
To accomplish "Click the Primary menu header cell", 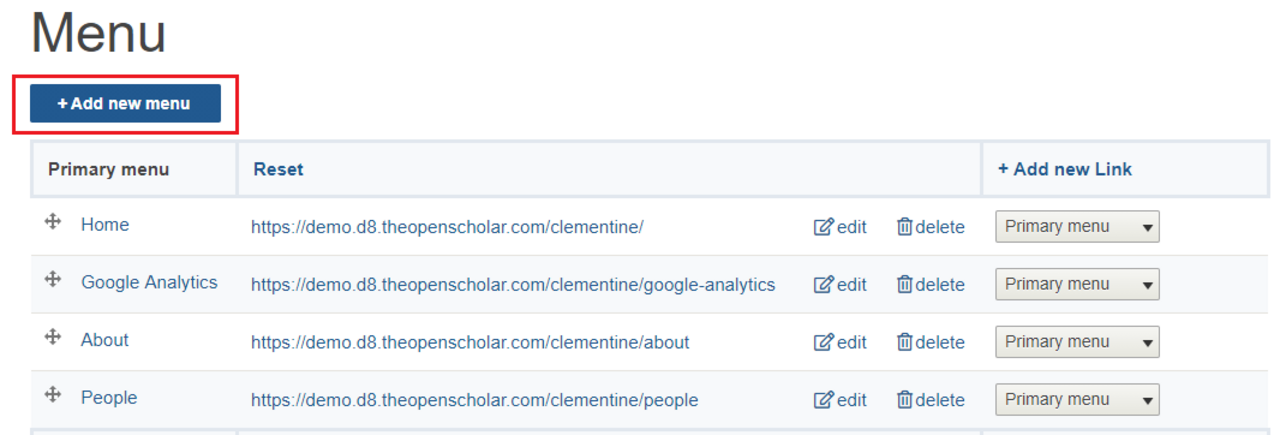I will coord(108,169).
